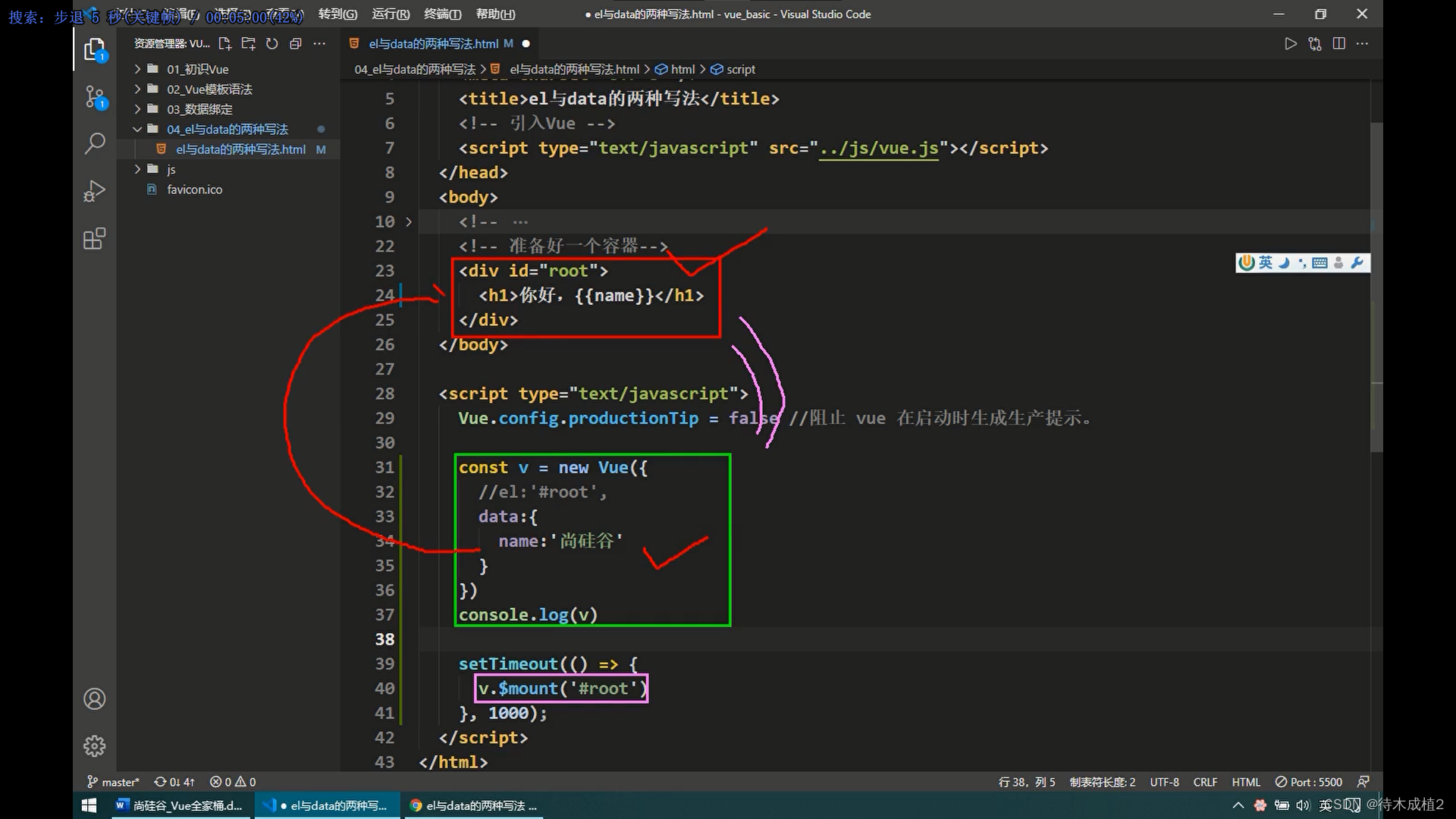Screen dimensions: 1456x819
Task: Switch to Chrome window on taskbar
Action: [474, 805]
